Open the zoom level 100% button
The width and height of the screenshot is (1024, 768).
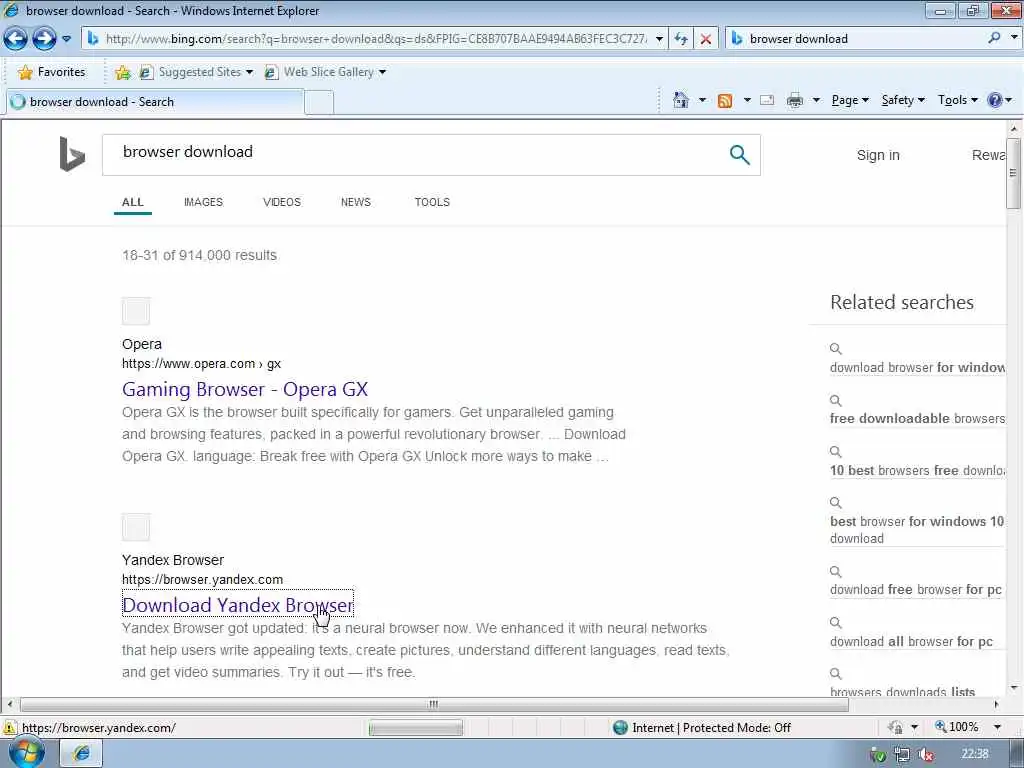click(x=957, y=727)
